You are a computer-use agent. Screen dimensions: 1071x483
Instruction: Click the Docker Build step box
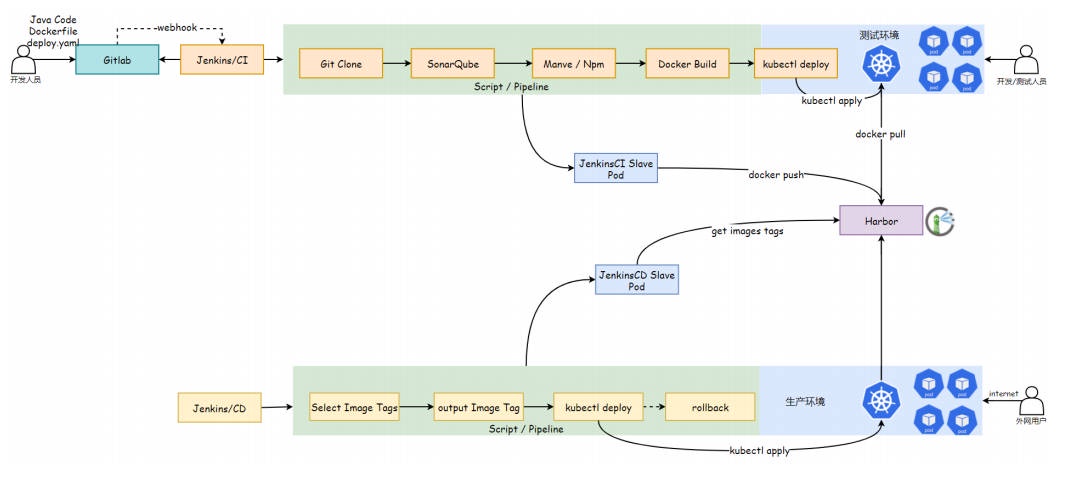[x=686, y=64]
